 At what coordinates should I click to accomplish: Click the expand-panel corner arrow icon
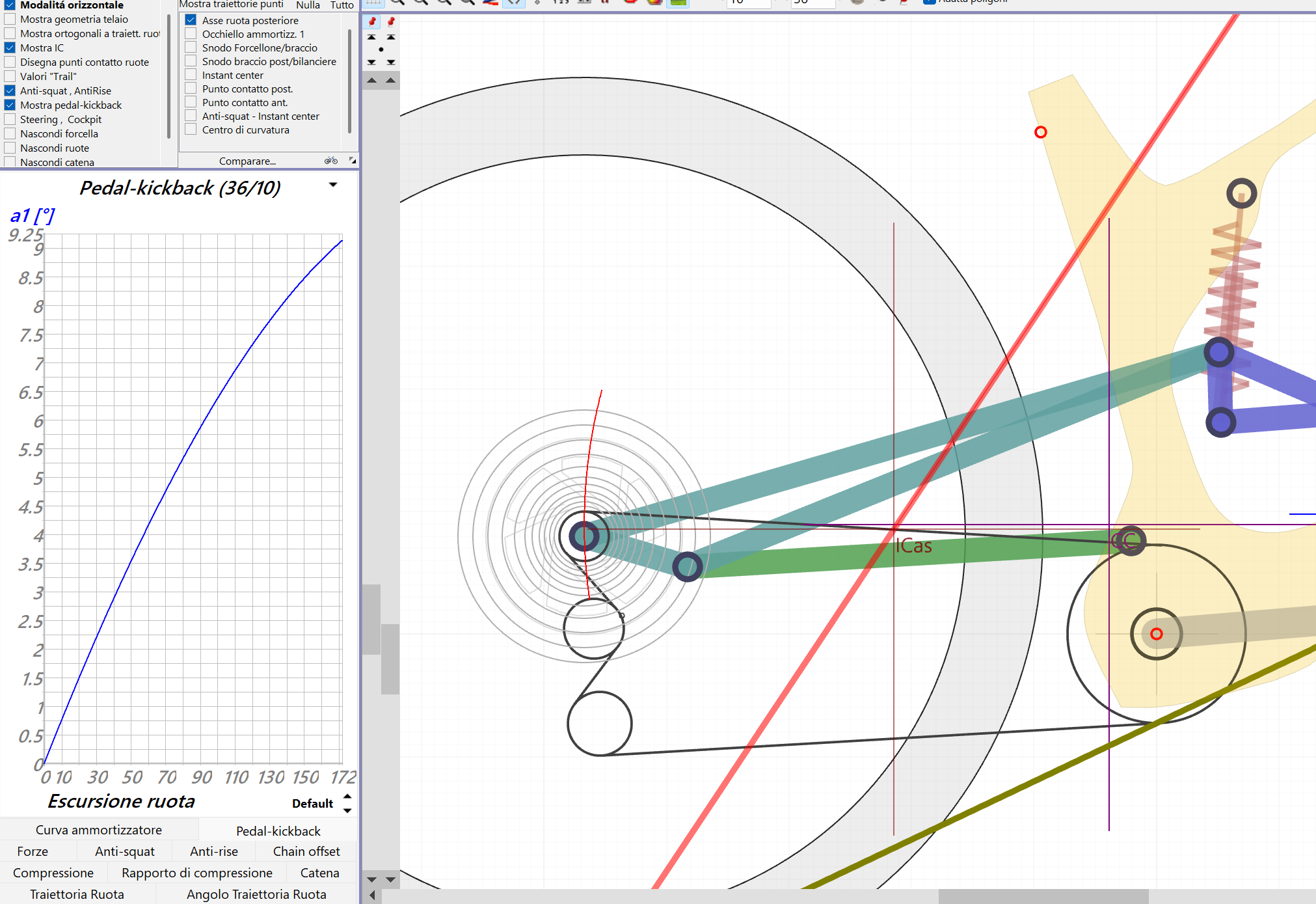click(352, 160)
